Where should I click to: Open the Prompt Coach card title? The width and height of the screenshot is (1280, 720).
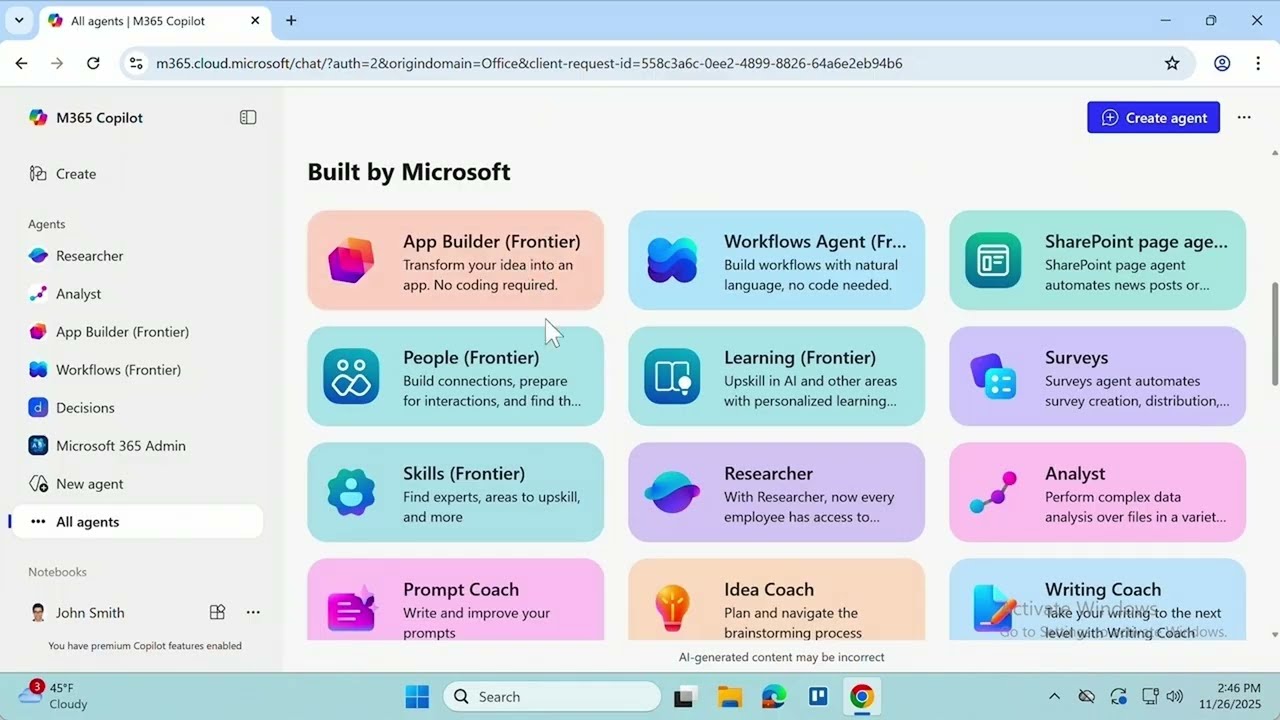[461, 589]
